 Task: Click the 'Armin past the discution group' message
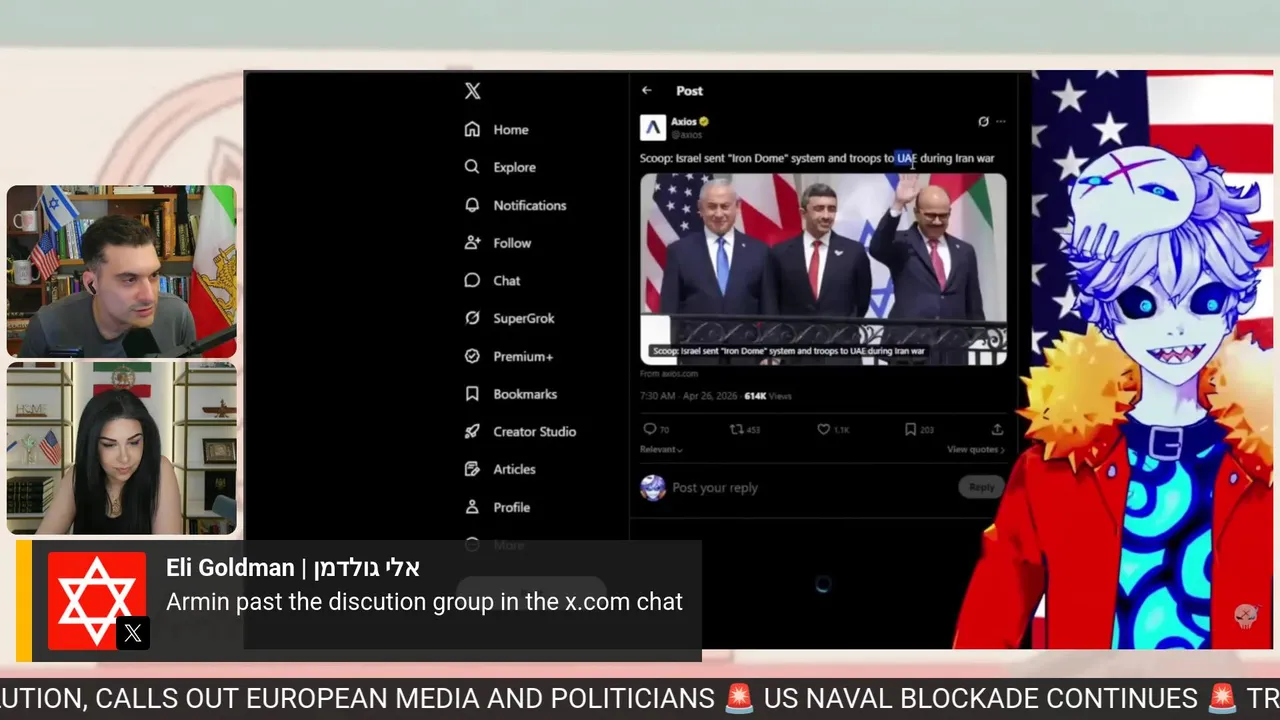click(425, 602)
